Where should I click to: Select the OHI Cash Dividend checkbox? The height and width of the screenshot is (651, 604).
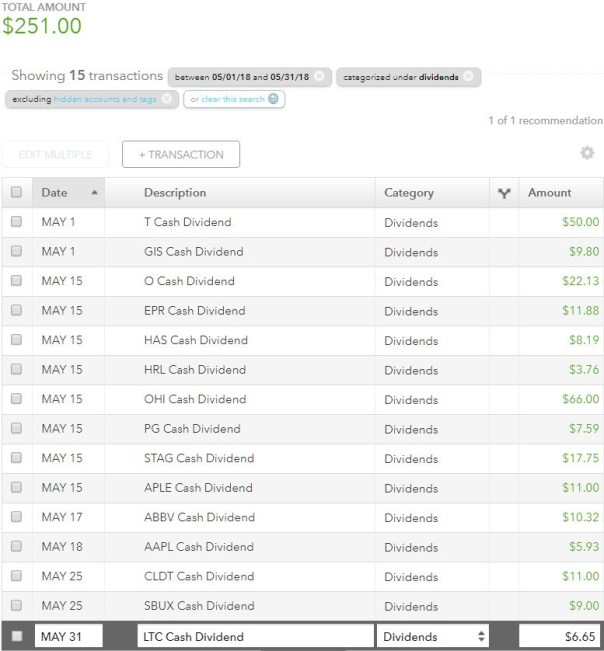[x=16, y=400]
